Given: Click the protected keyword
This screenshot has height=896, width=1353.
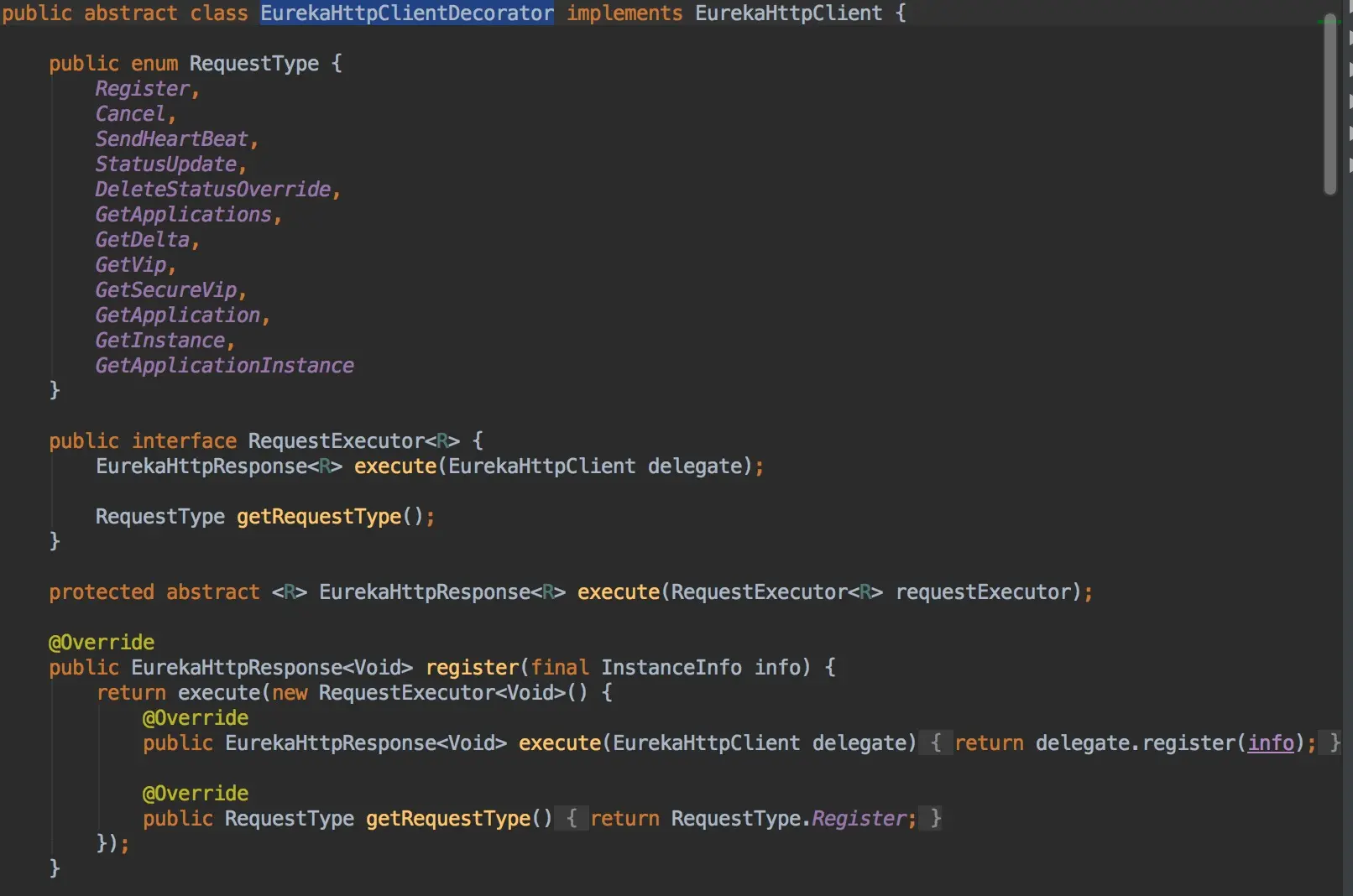Looking at the screenshot, I should 102,592.
